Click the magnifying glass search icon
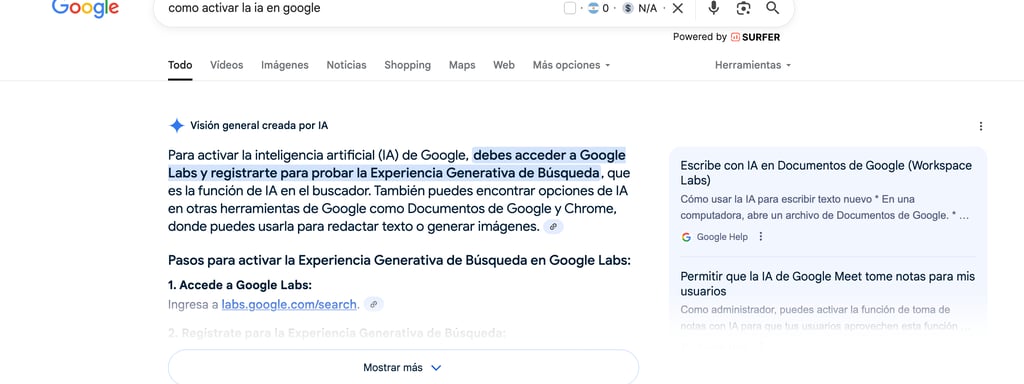This screenshot has width=1024, height=384. (773, 8)
